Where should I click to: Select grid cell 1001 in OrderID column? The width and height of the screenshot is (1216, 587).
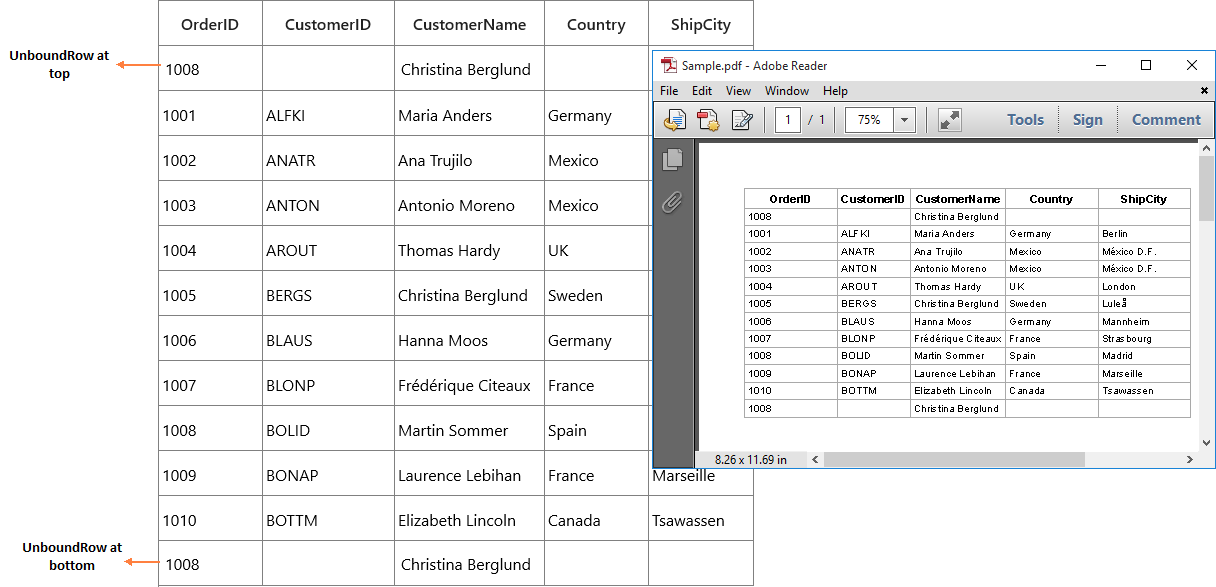click(210, 115)
